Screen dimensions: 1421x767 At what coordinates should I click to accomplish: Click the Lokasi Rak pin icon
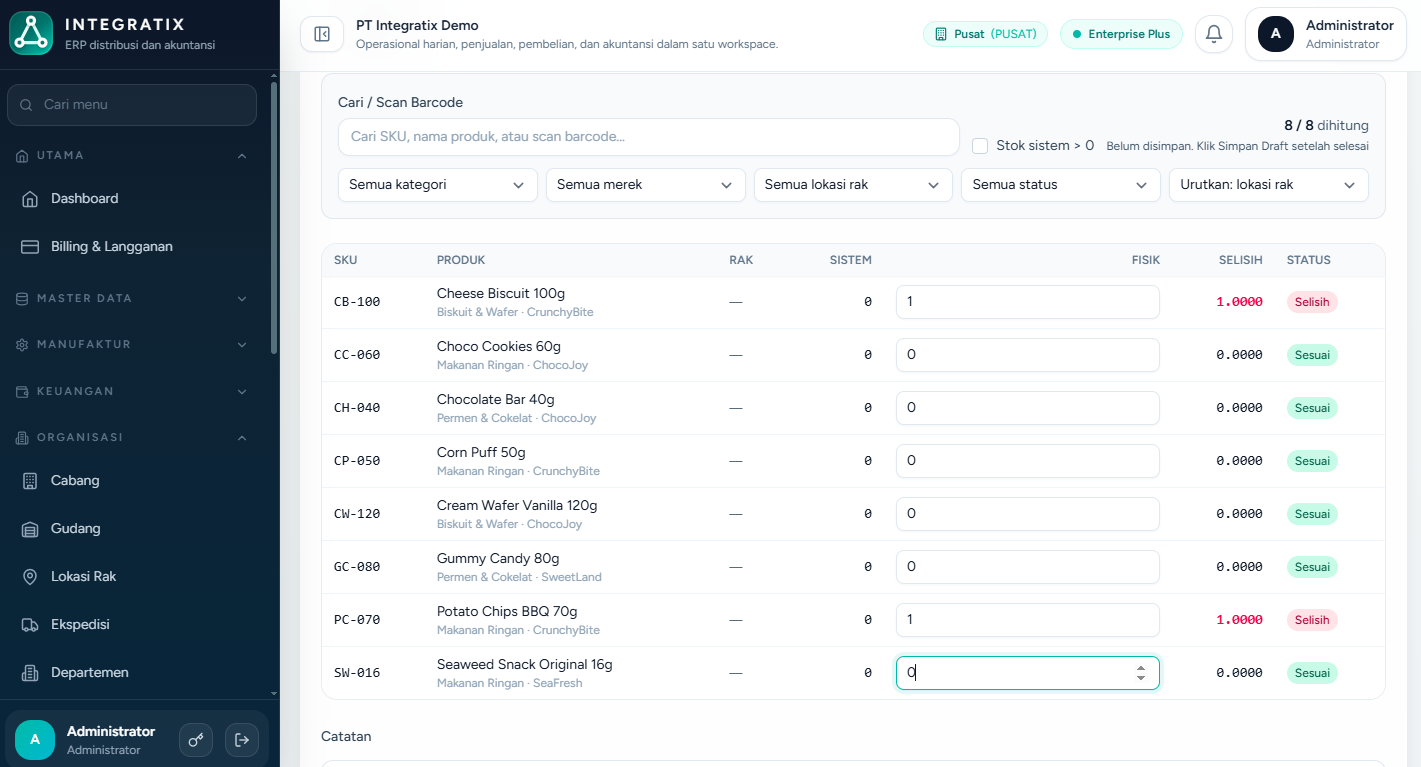(x=30, y=577)
